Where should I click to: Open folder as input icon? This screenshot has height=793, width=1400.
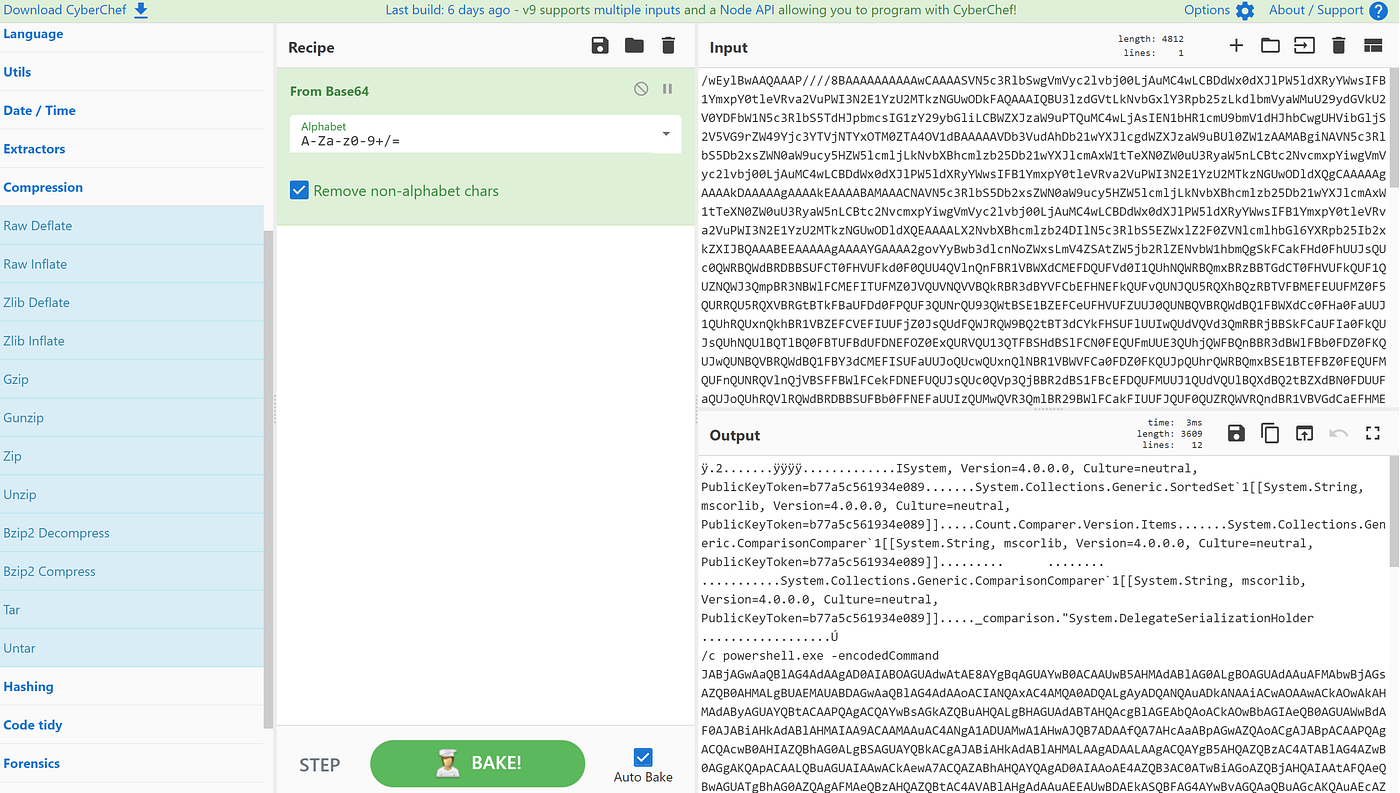[1270, 45]
